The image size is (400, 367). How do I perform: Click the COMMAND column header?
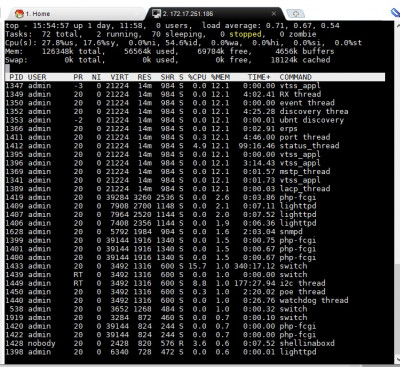click(x=296, y=77)
